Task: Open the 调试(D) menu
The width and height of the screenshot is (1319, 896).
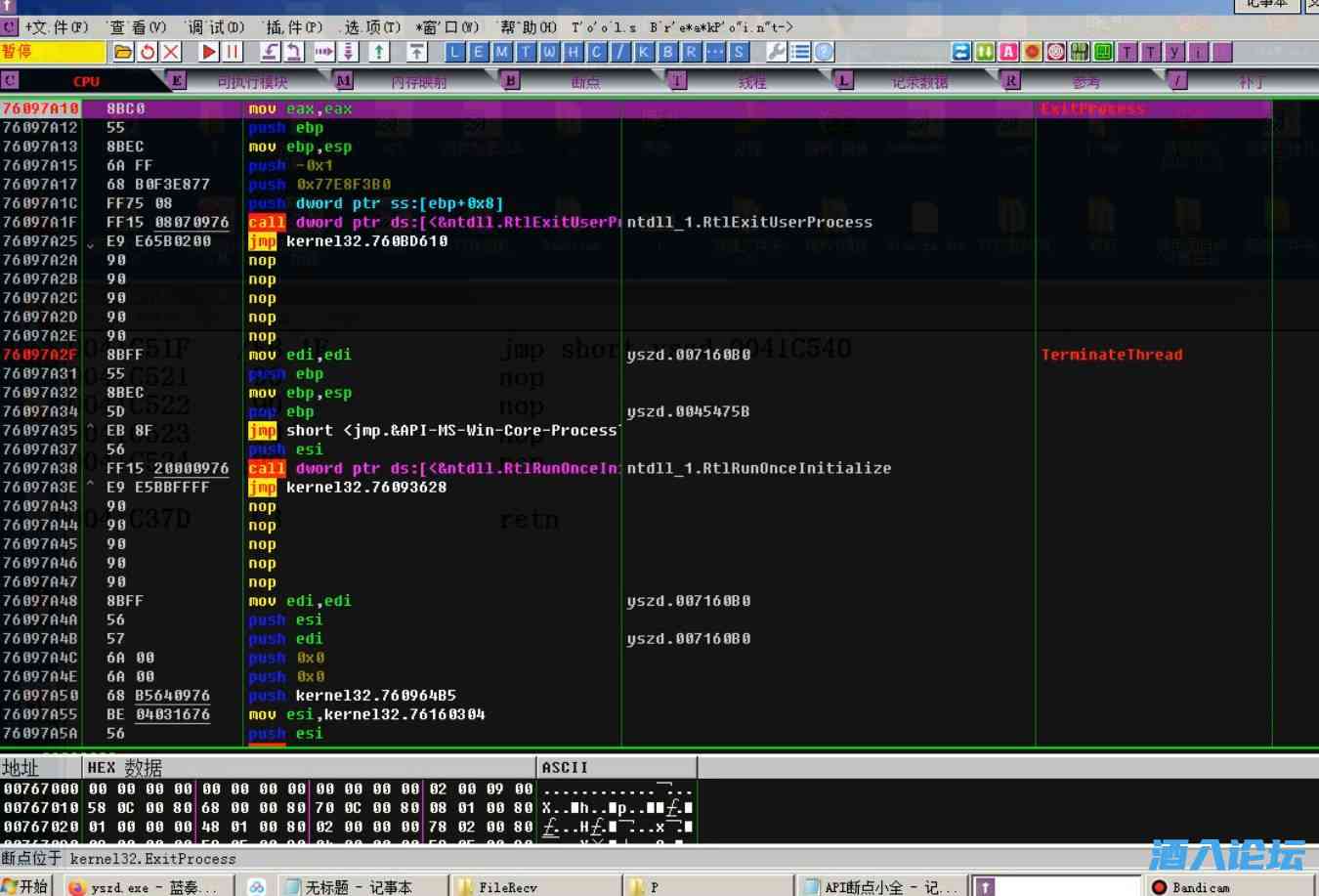Action: click(215, 27)
